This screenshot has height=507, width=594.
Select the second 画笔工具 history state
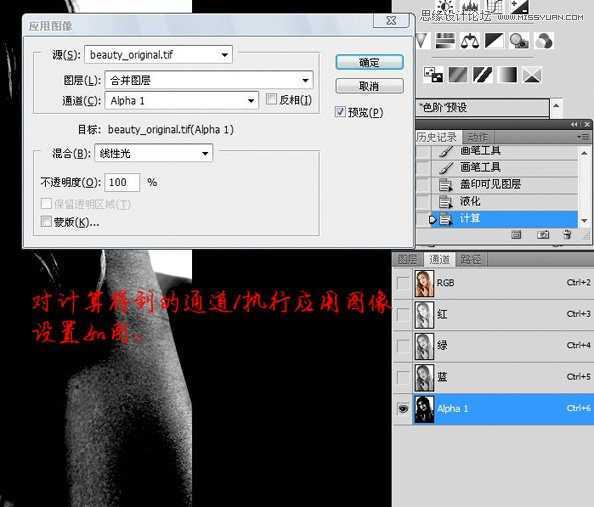click(504, 167)
